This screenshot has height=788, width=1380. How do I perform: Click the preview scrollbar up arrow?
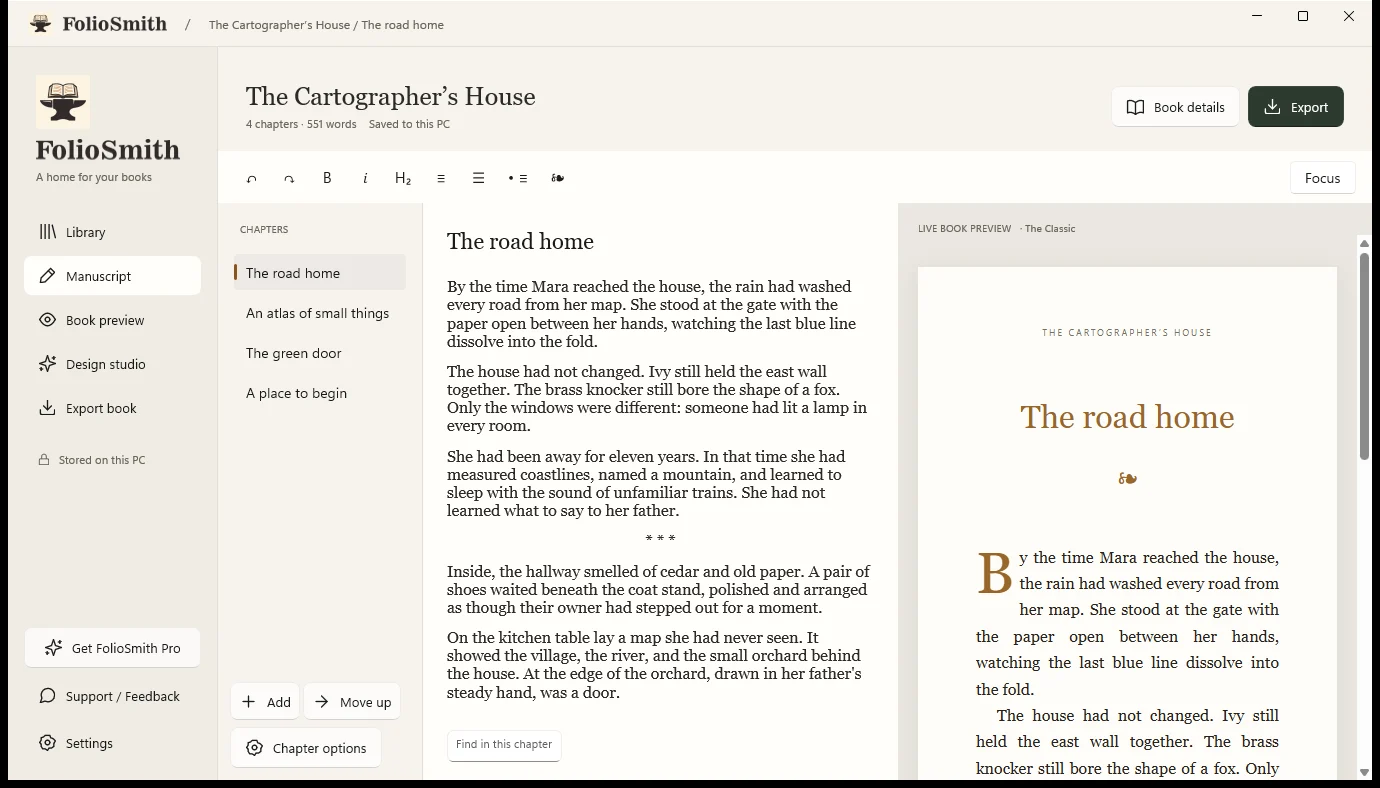pyautogui.click(x=1364, y=244)
